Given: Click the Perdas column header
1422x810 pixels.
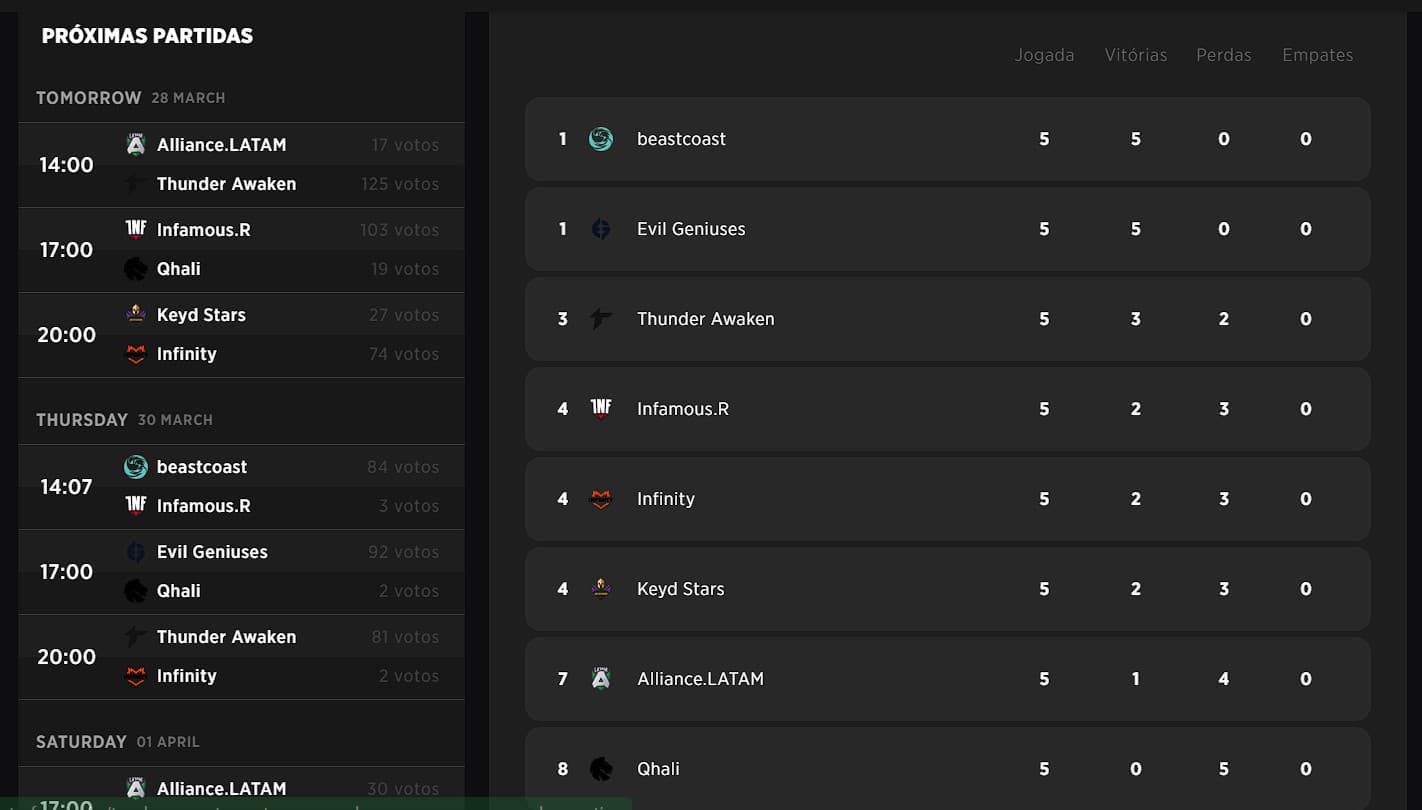Looking at the screenshot, I should tap(1223, 55).
